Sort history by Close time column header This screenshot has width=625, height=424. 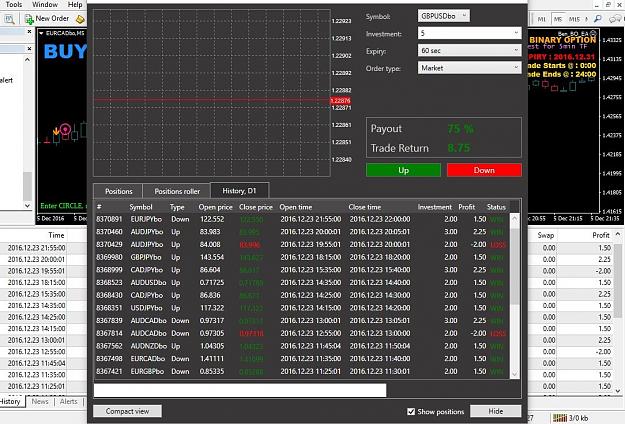(365, 207)
